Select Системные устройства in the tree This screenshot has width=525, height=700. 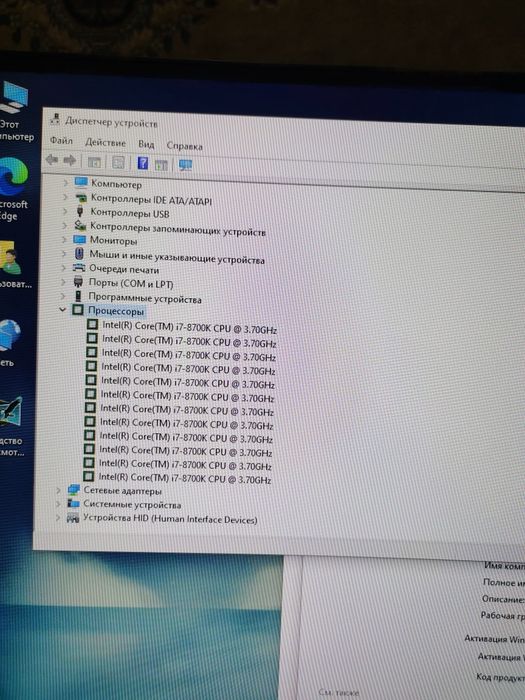pyautogui.click(x=132, y=504)
